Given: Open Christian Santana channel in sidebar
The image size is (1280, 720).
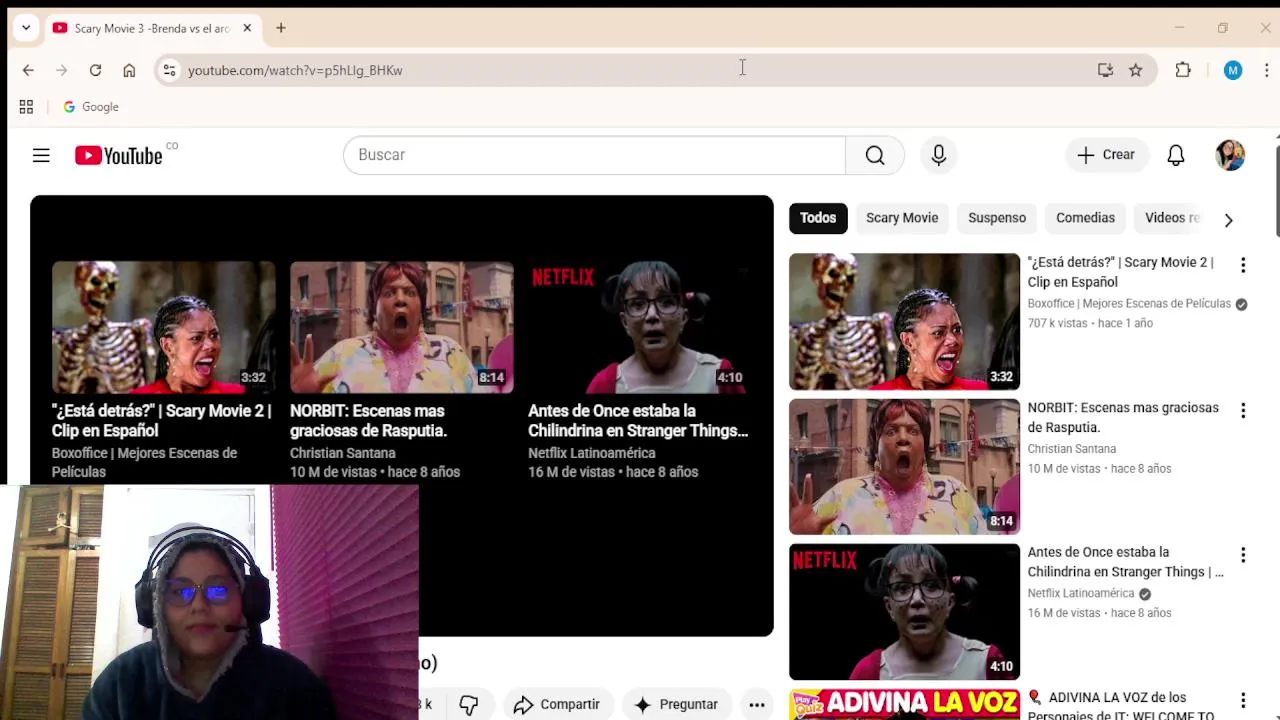Looking at the screenshot, I should 1071,449.
